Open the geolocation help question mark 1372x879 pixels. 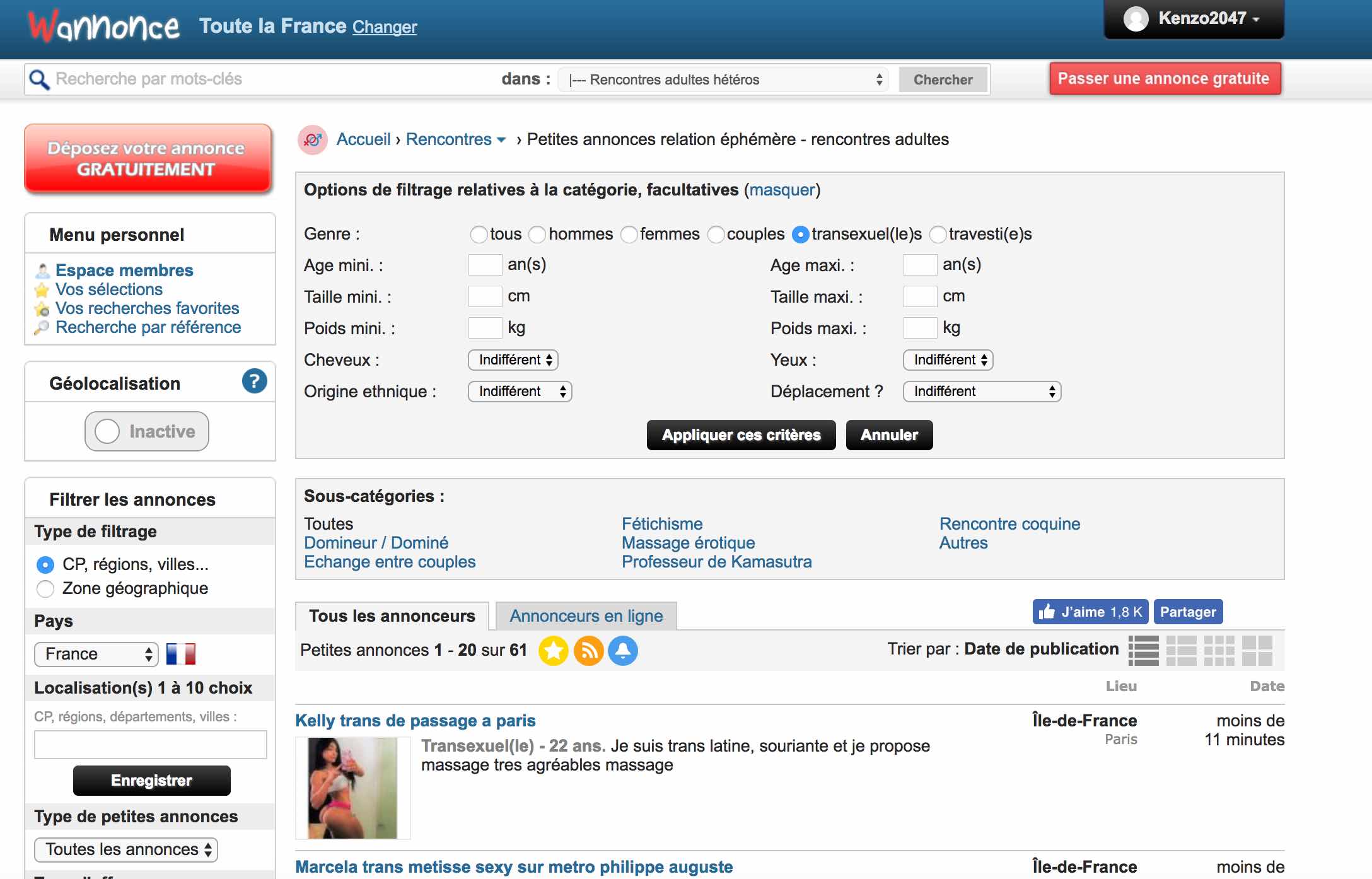[x=254, y=381]
